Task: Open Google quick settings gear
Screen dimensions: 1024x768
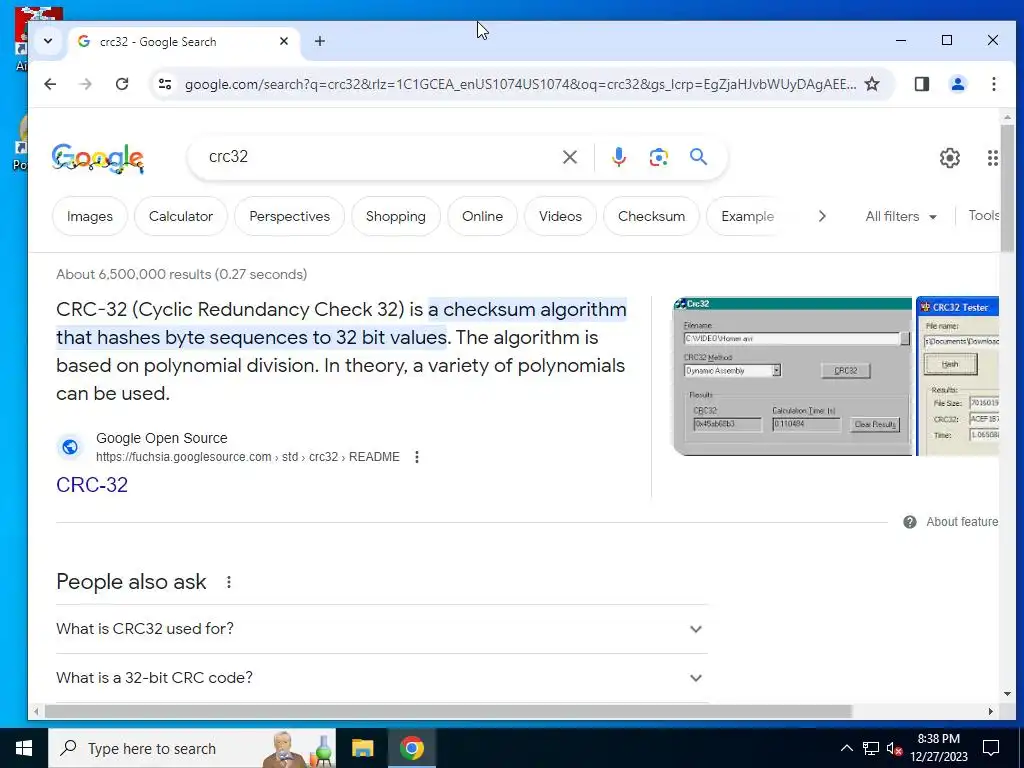Action: pyautogui.click(x=949, y=157)
